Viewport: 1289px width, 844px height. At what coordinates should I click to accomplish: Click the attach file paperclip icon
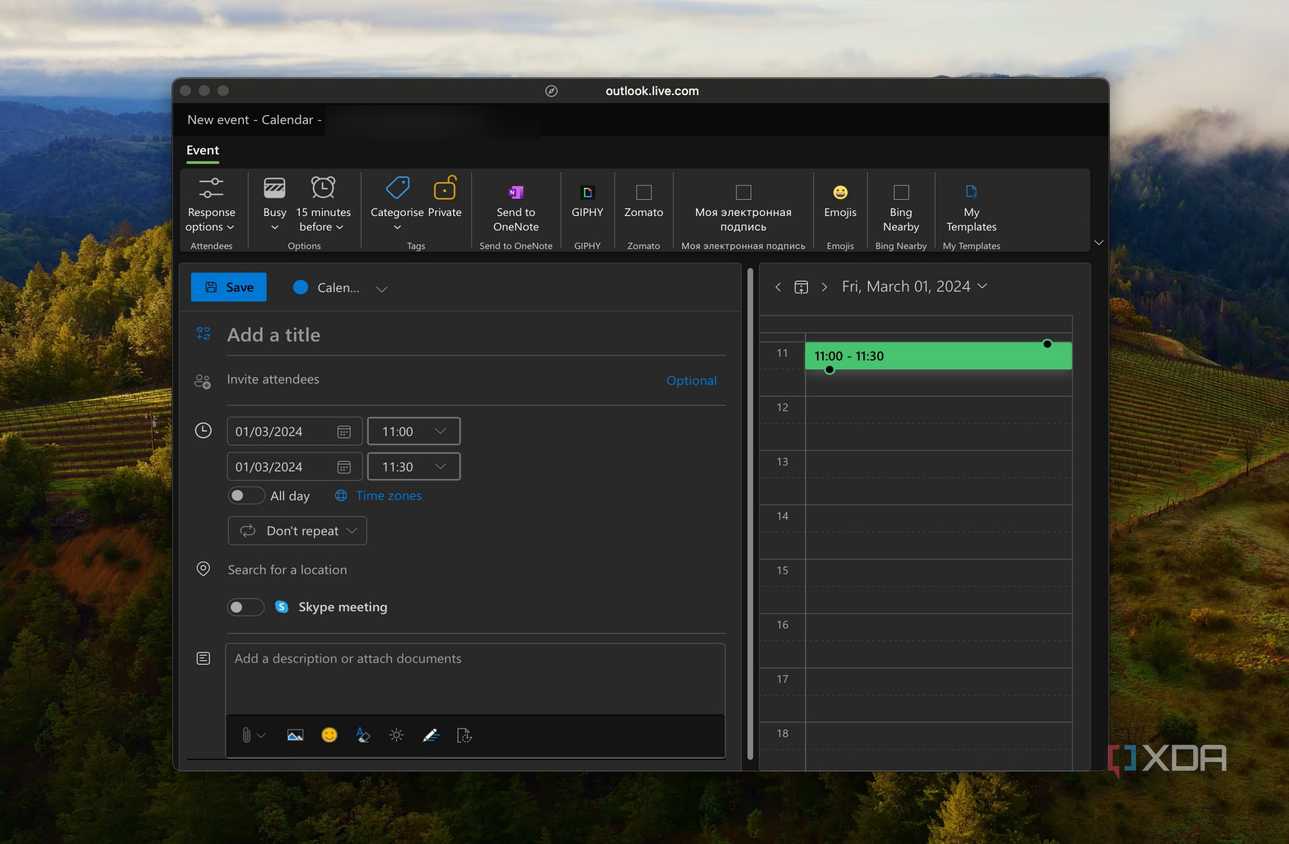tap(246, 735)
